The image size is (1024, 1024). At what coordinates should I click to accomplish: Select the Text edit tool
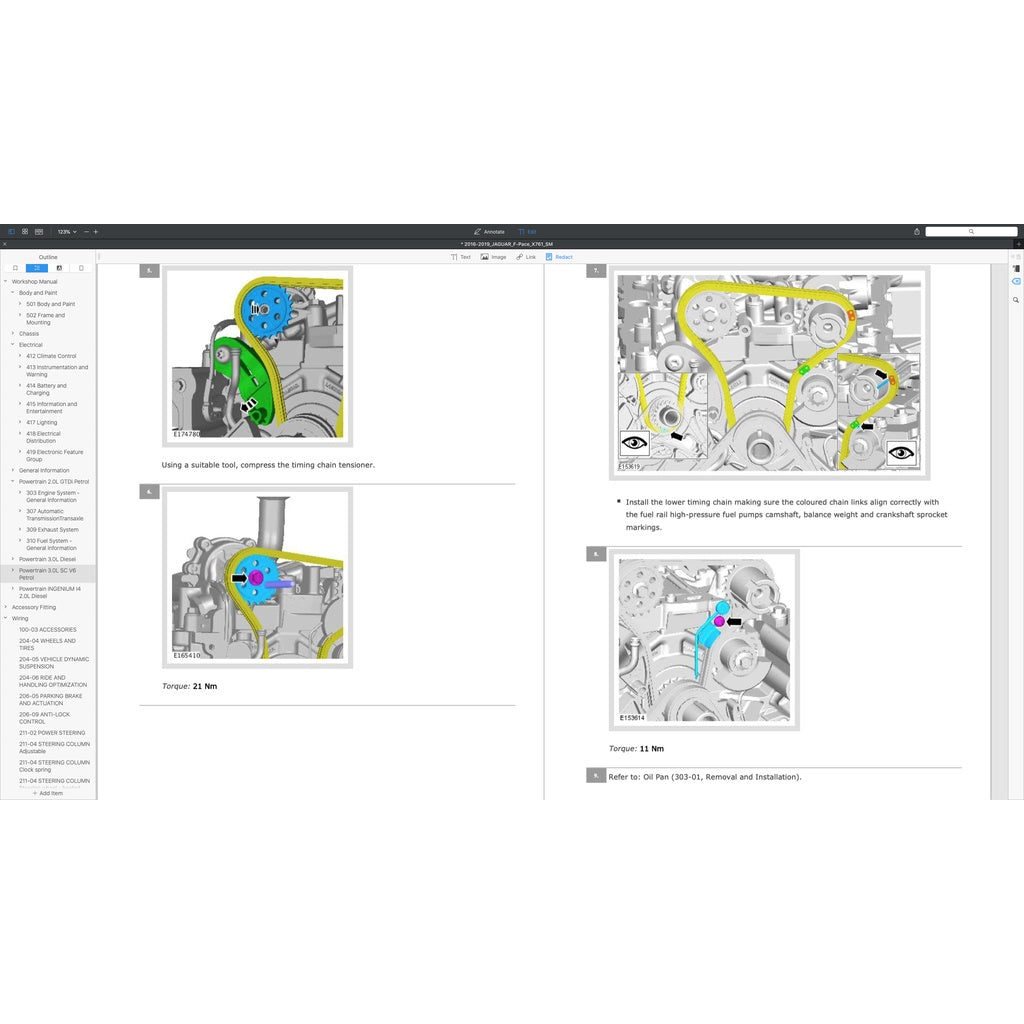pos(460,257)
